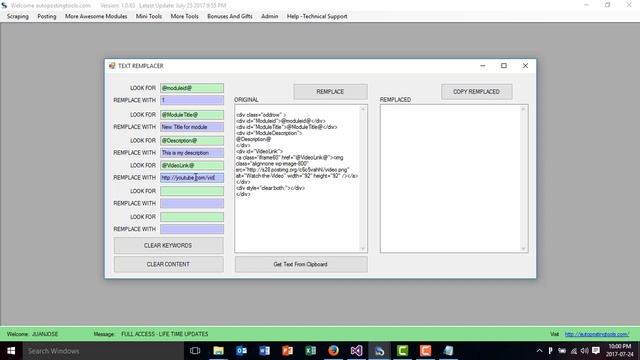
Task: Click the COPY REMPLACED button
Action: click(476, 92)
